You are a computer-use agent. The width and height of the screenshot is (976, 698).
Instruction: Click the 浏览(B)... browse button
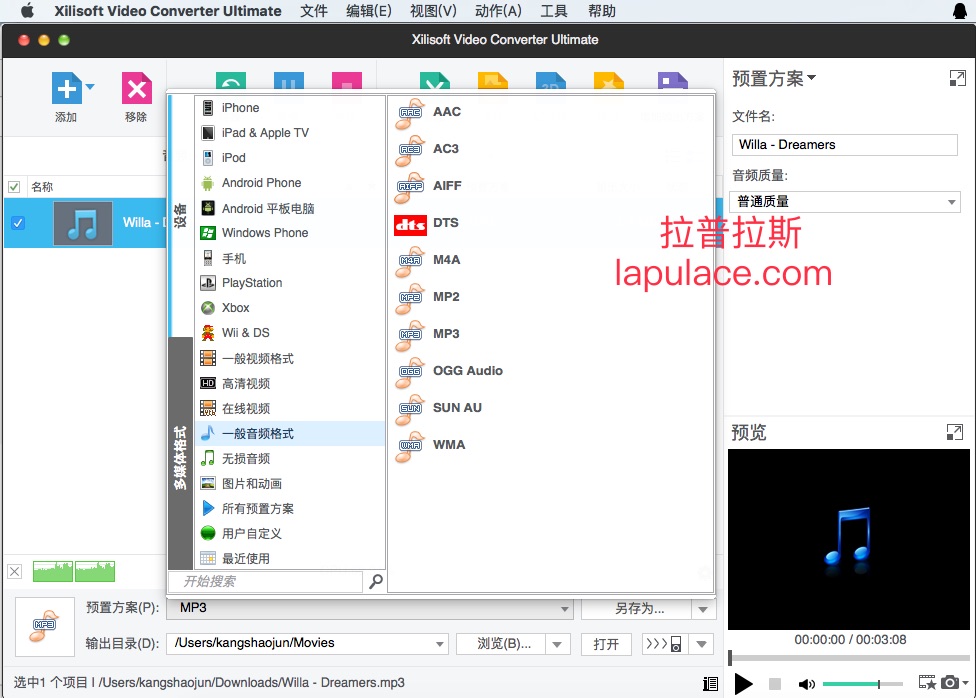coord(503,644)
